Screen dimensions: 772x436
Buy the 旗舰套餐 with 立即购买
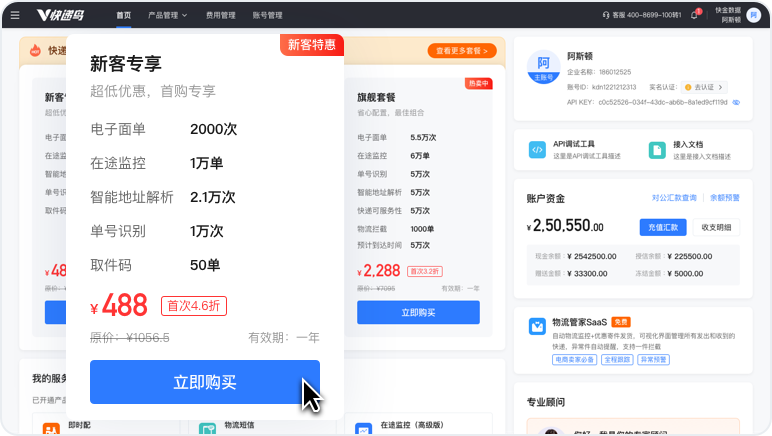pos(418,312)
